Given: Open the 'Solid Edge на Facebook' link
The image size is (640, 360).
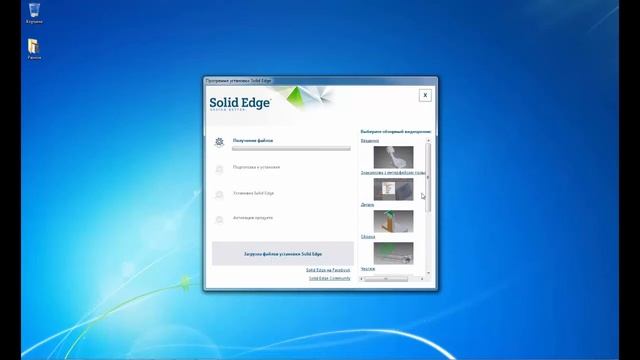Looking at the screenshot, I should coord(328,270).
